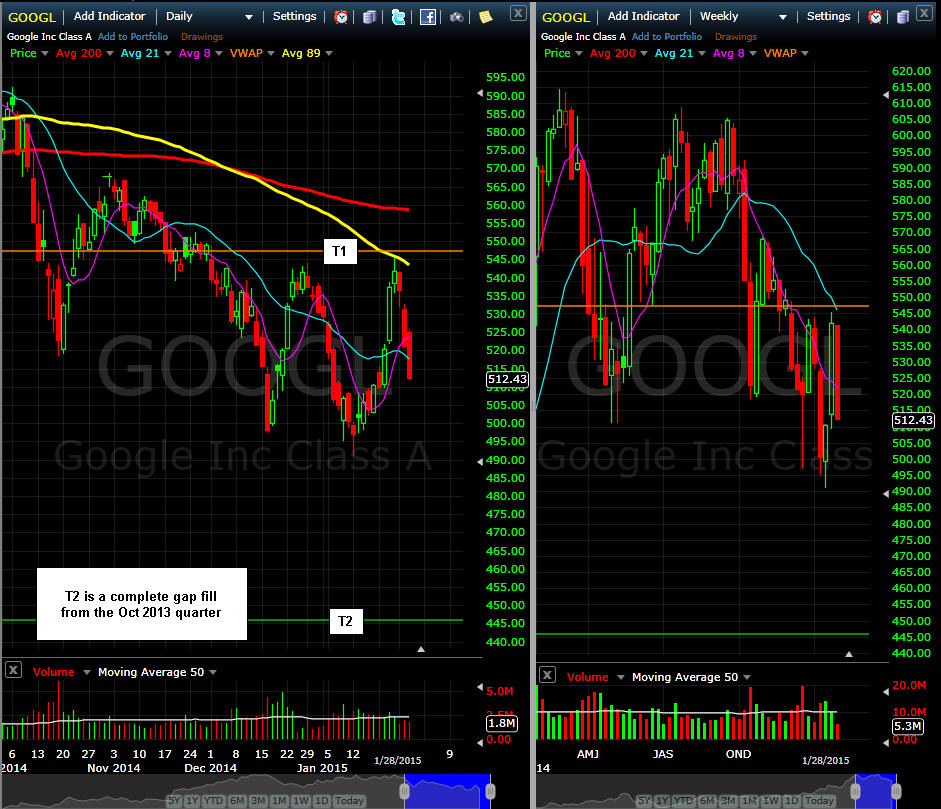Image resolution: width=941 pixels, height=809 pixels.
Task: Share Daily chart via Twitter icon
Action: (x=398, y=17)
